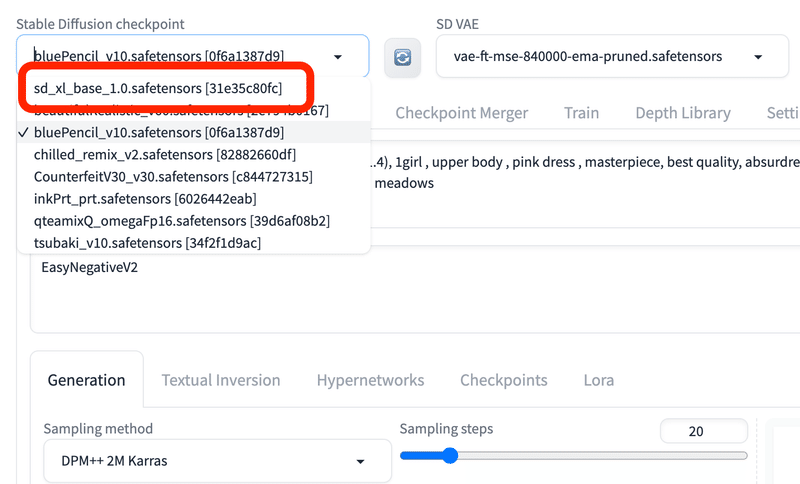This screenshot has width=800, height=484.
Task: Open the Depth Library tab
Action: 683,113
